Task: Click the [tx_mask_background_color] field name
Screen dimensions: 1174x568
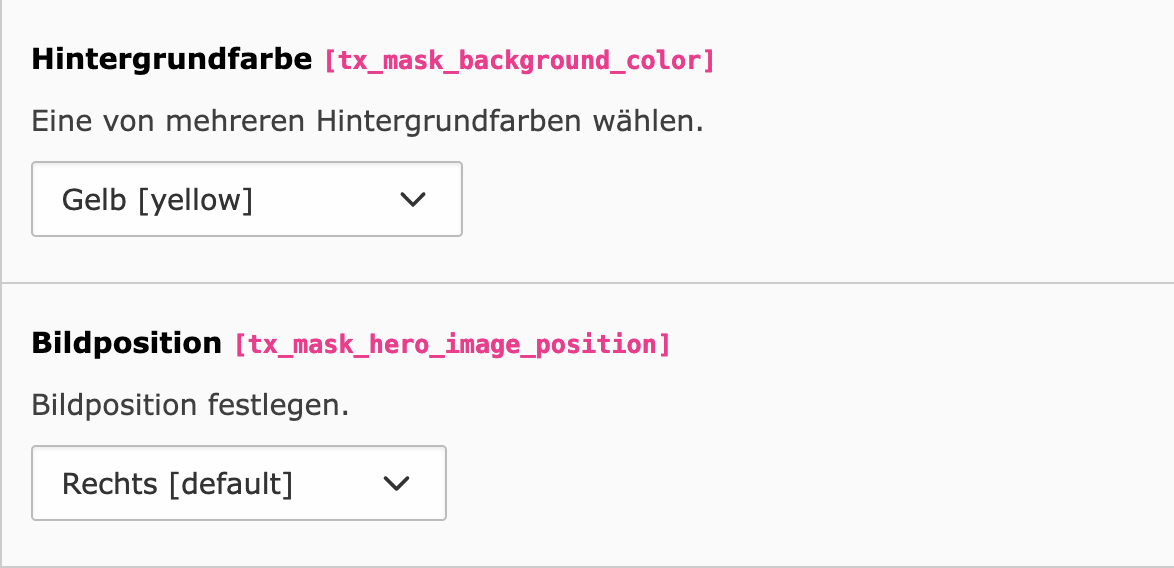Action: click(x=520, y=61)
